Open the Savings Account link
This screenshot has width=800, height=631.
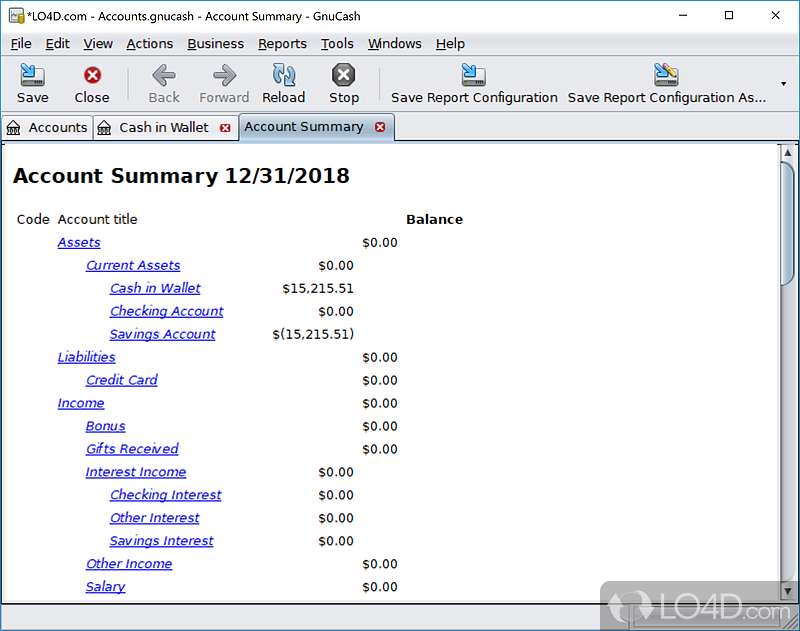coord(162,334)
